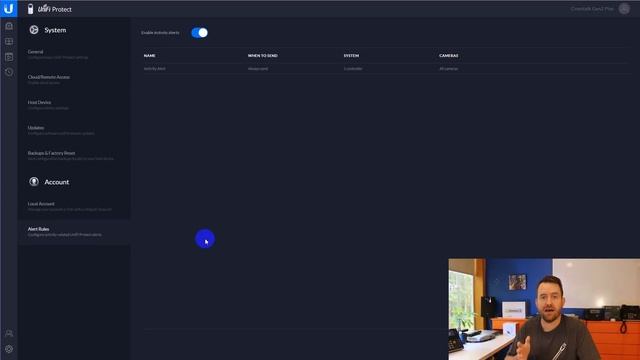The height and width of the screenshot is (360, 640).
Task: Click the System heading
Action: 55,30
